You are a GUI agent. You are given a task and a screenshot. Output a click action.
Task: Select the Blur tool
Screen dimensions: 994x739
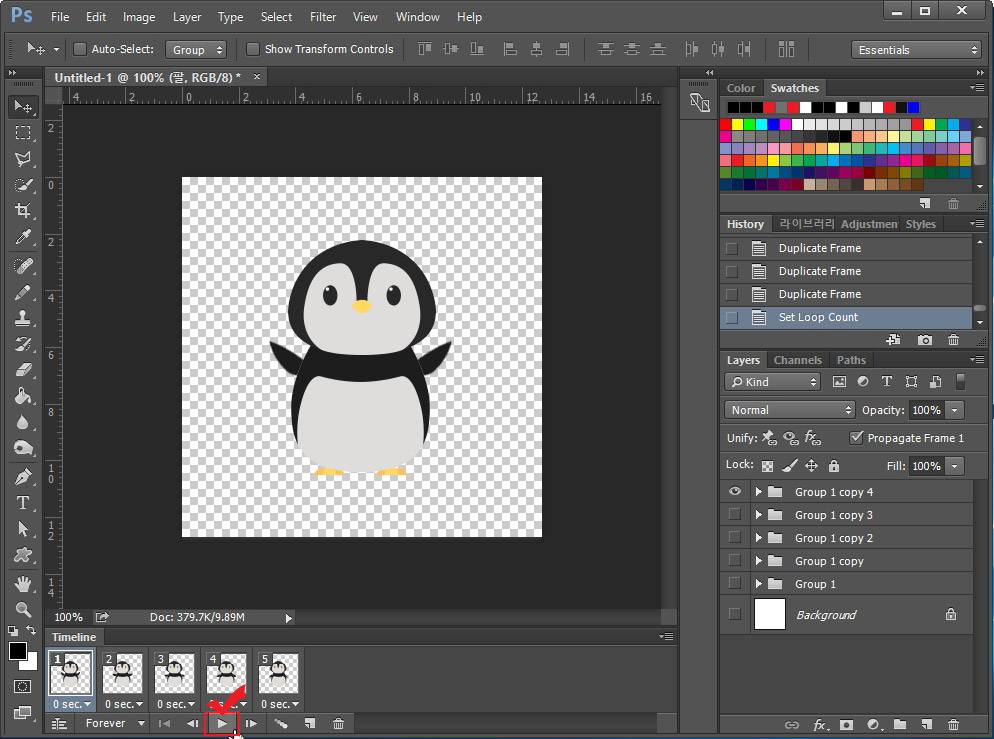23,422
